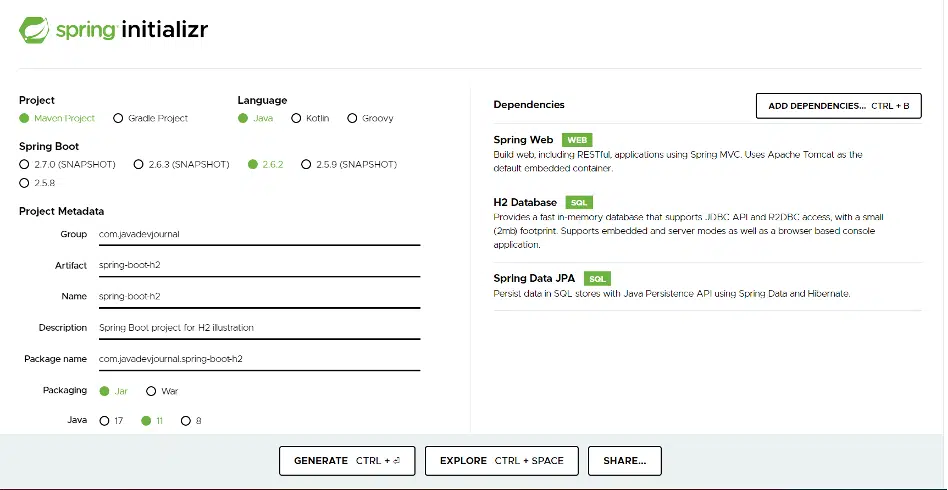Screen dimensions: 948x490
Task: Select Java version 17
Action: click(104, 420)
